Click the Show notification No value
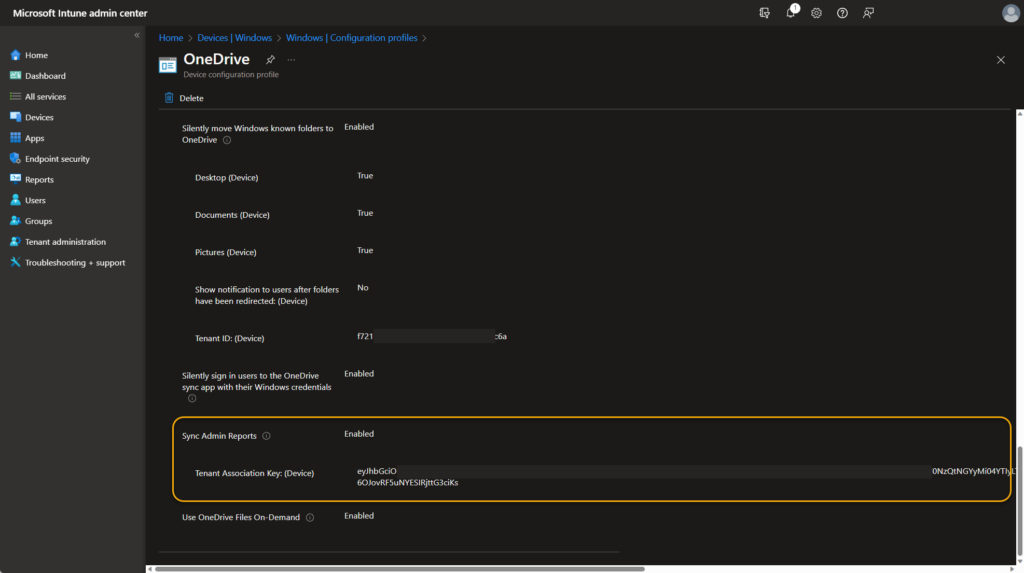This screenshot has width=1024, height=573. [x=362, y=287]
